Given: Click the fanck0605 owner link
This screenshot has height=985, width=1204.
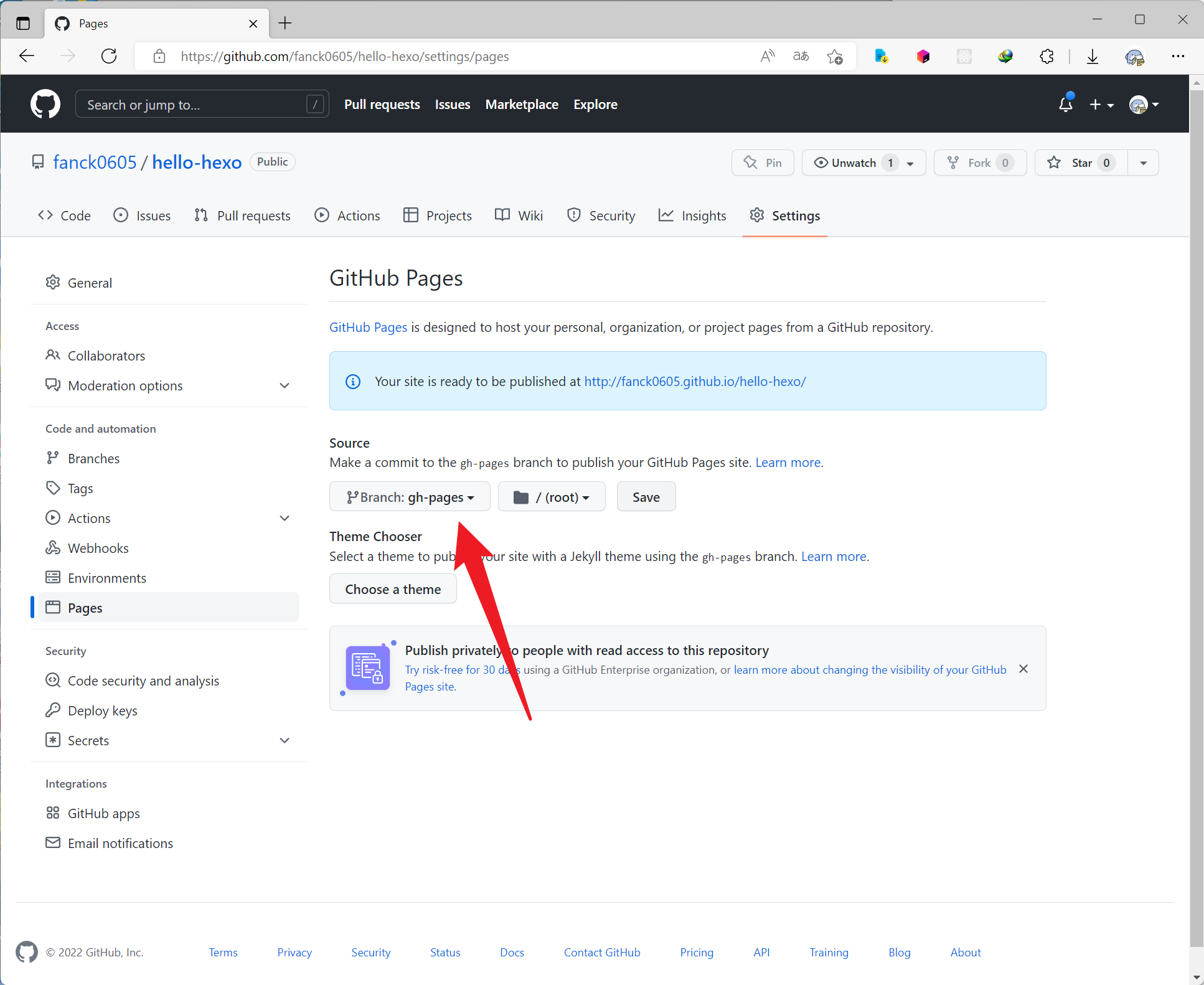Looking at the screenshot, I should (95, 162).
